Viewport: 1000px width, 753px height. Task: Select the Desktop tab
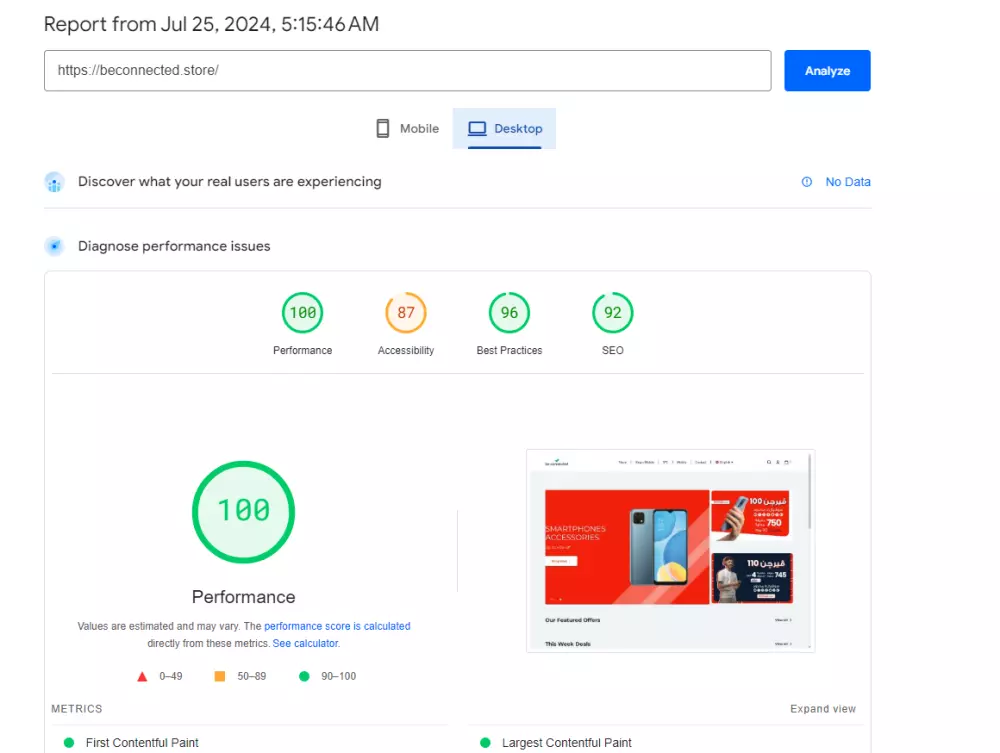coord(504,128)
